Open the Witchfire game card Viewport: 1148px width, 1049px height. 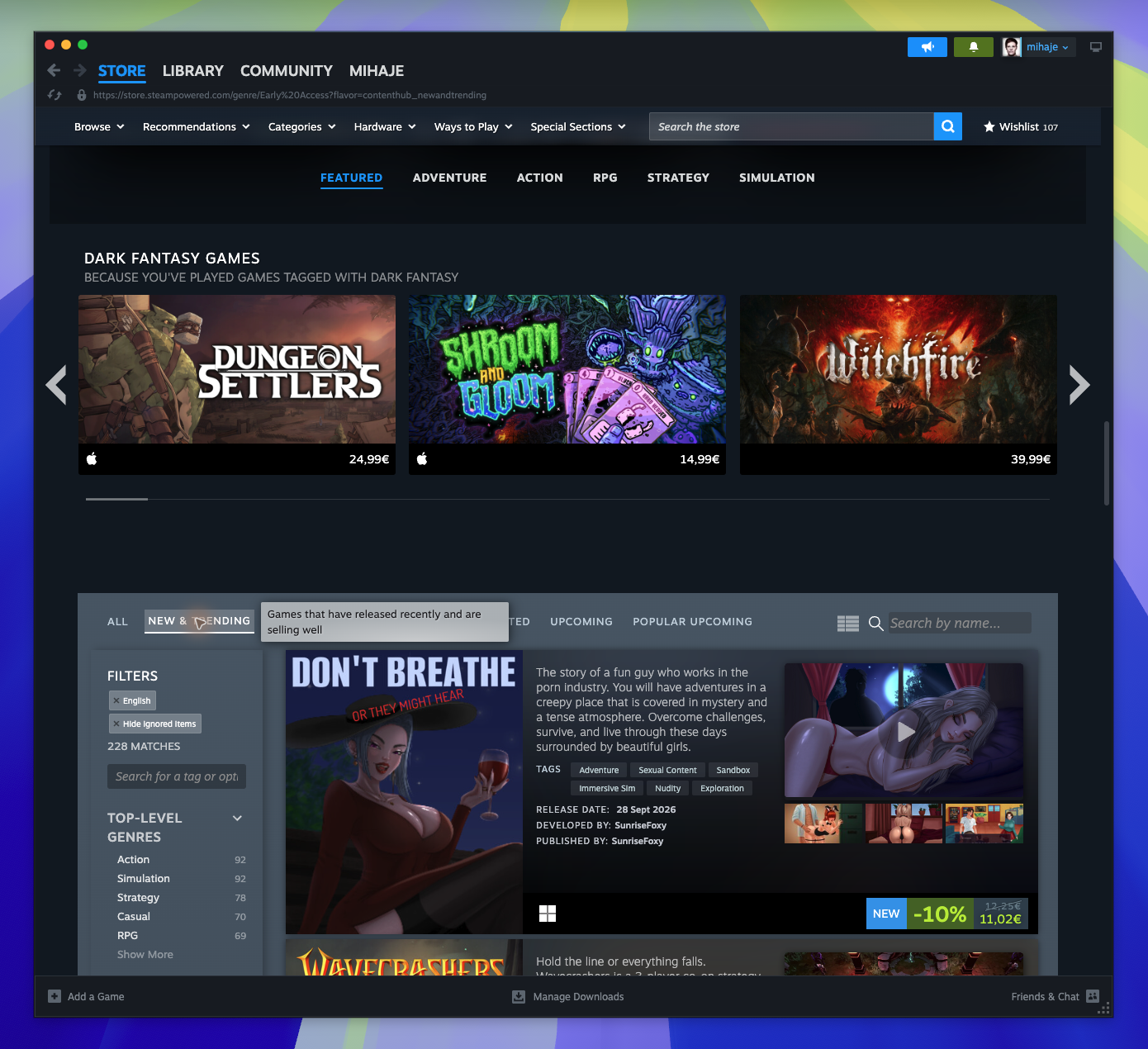899,385
